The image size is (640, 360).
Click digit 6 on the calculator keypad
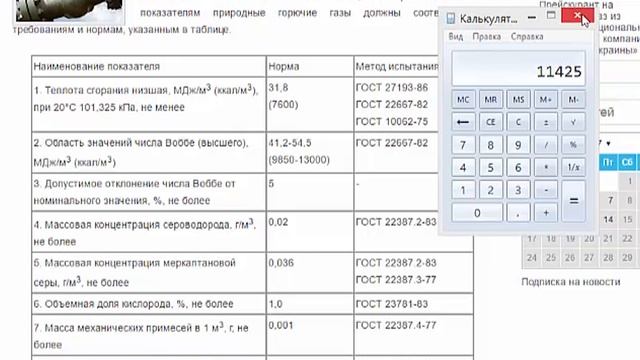[x=518, y=167]
